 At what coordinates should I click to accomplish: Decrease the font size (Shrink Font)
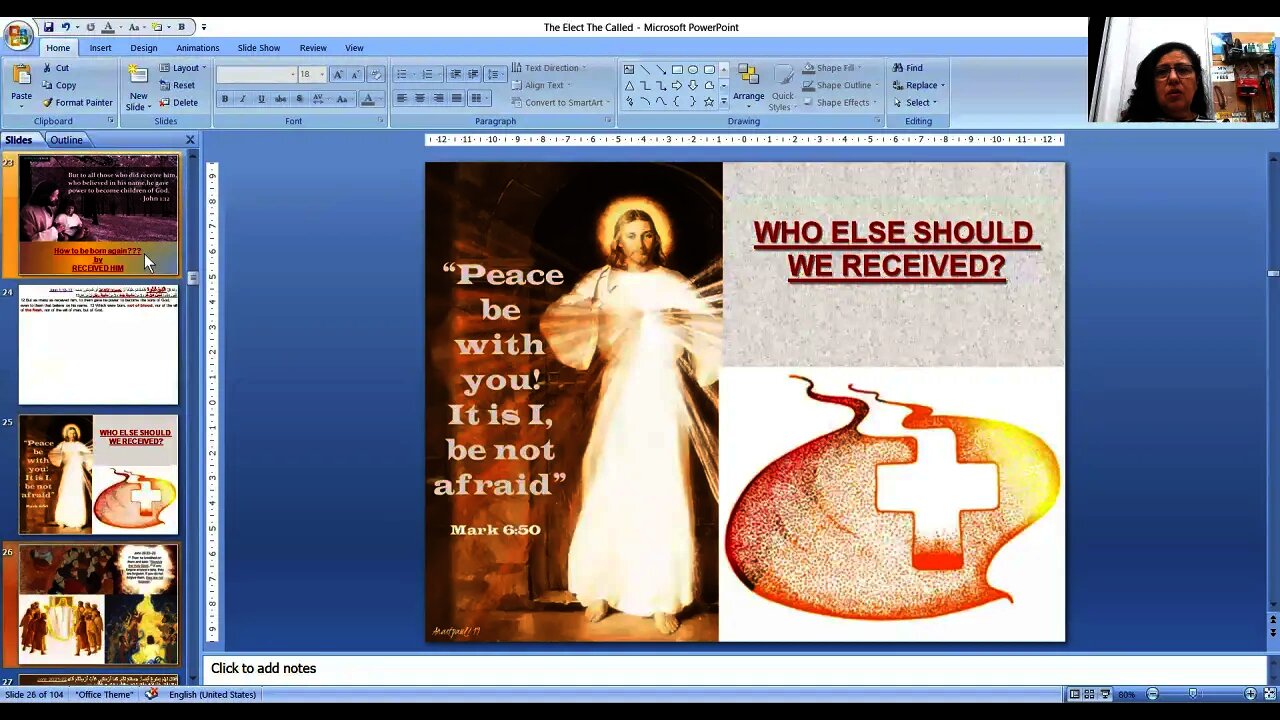354,74
